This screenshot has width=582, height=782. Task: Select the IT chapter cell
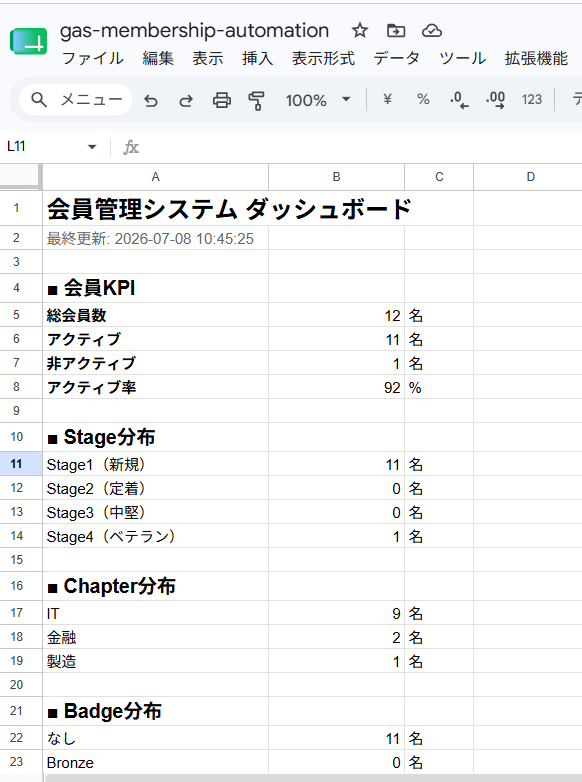[x=156, y=613]
